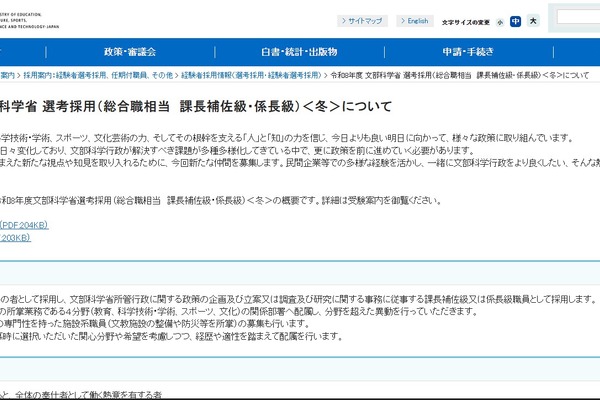Click paragraph mentioning 受験案内を御覧ください

click(221, 201)
